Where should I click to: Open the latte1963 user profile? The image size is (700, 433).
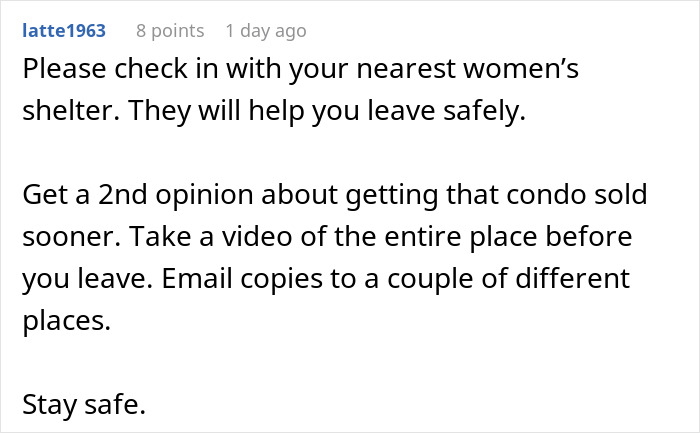tap(63, 30)
